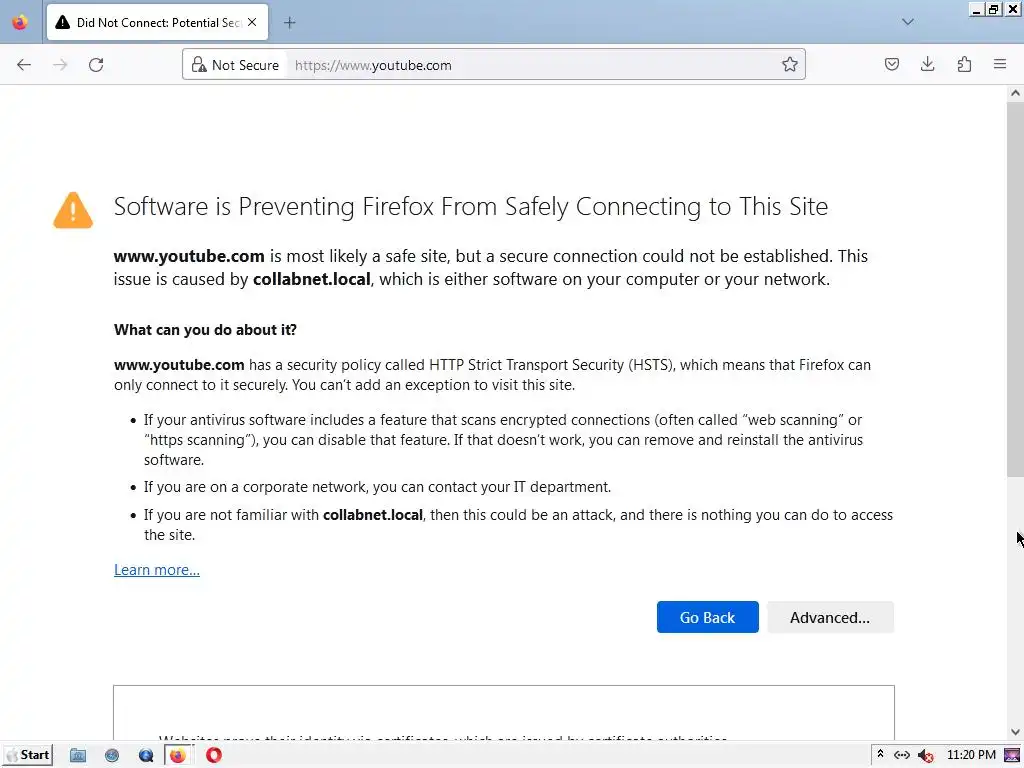This screenshot has height=768, width=1024.
Task: Expand hidden system tray icons
Action: pos(880,755)
